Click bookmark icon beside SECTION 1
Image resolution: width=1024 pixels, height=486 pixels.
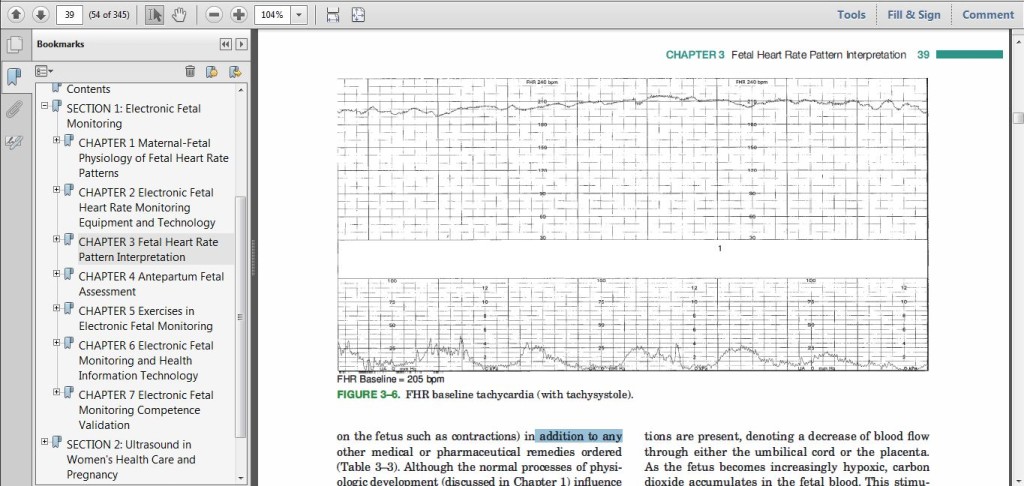tap(56, 106)
